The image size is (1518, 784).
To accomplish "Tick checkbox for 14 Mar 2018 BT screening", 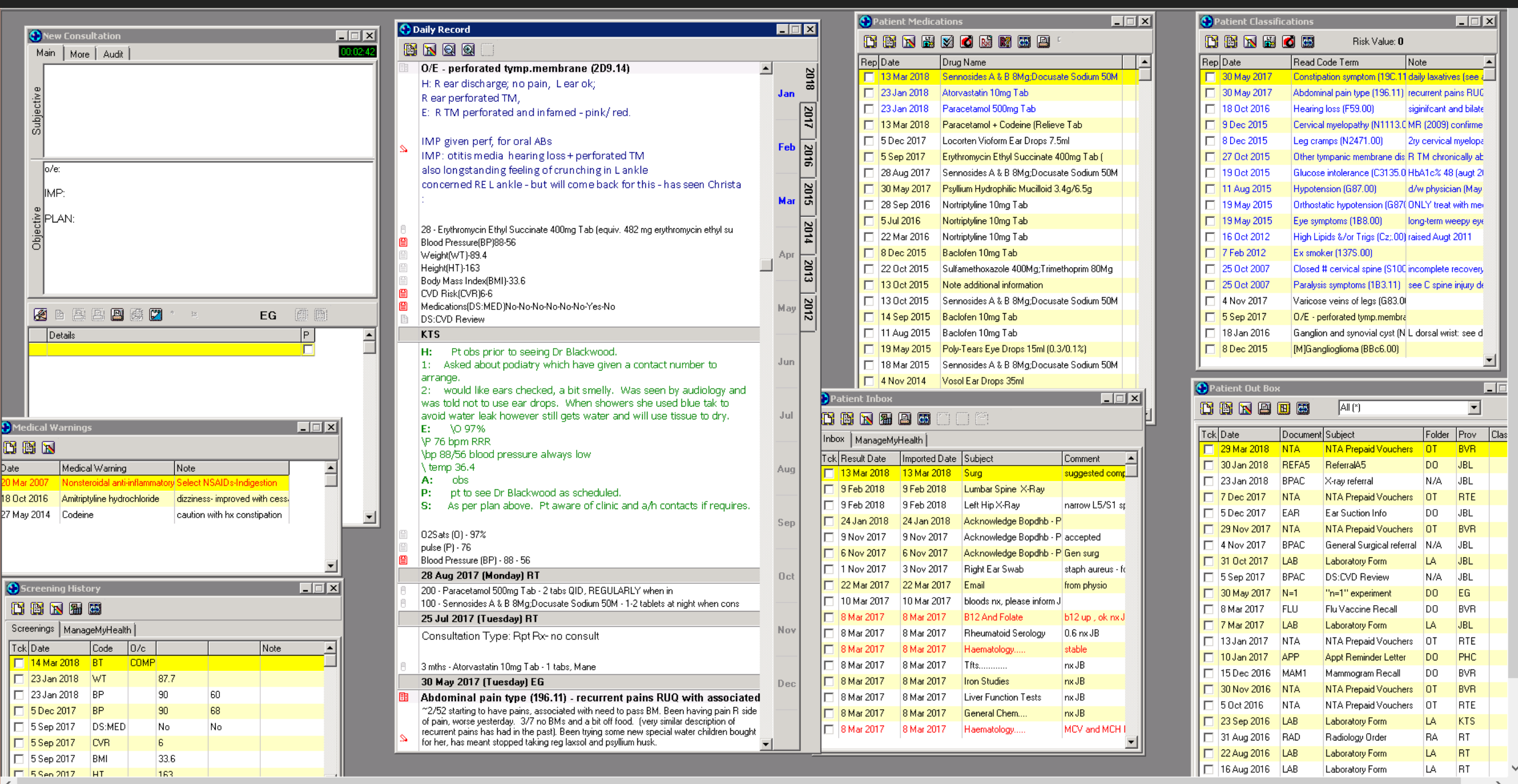I will [19, 664].
